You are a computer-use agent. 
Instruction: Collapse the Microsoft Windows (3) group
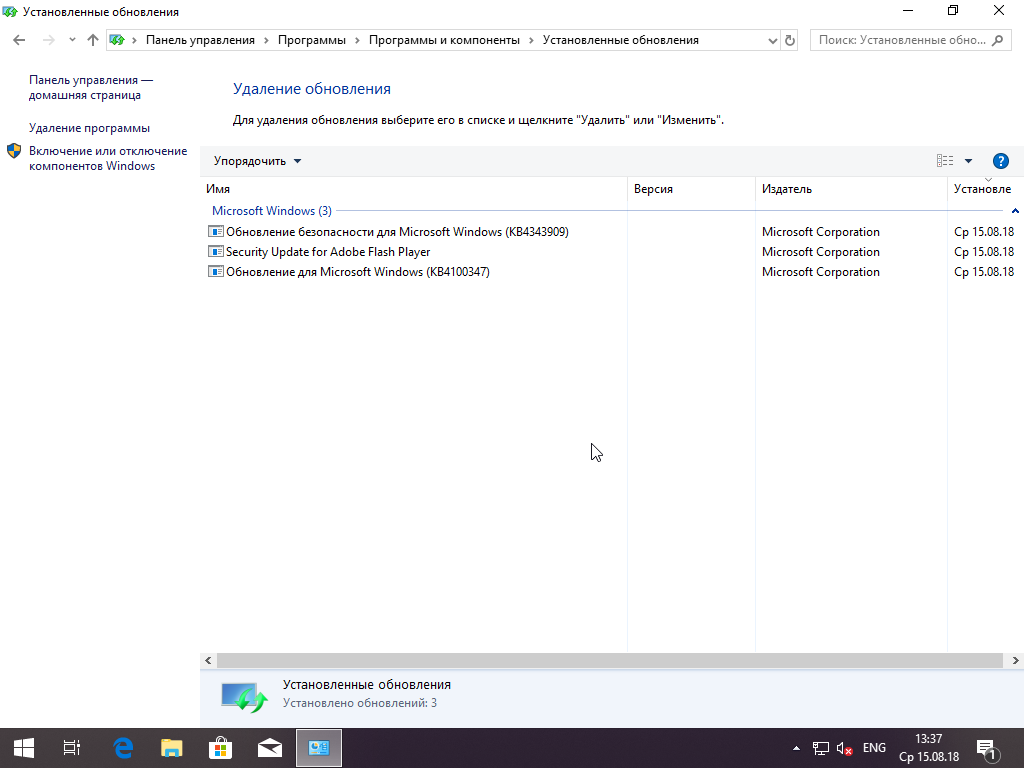1015,211
